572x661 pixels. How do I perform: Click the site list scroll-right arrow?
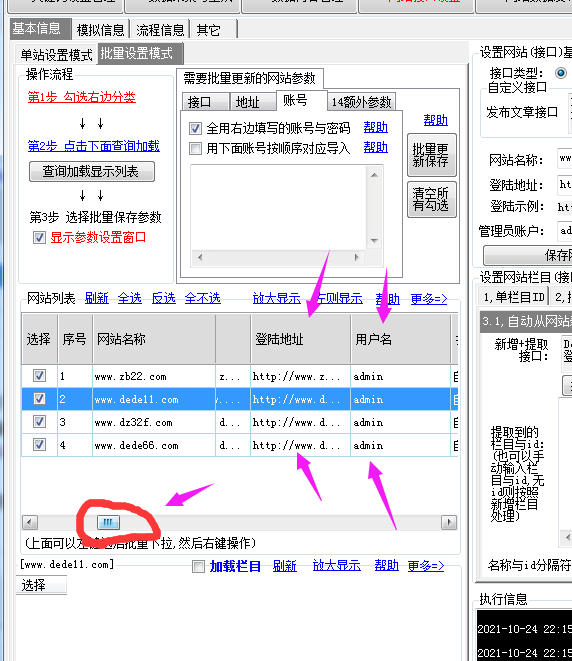[449, 523]
